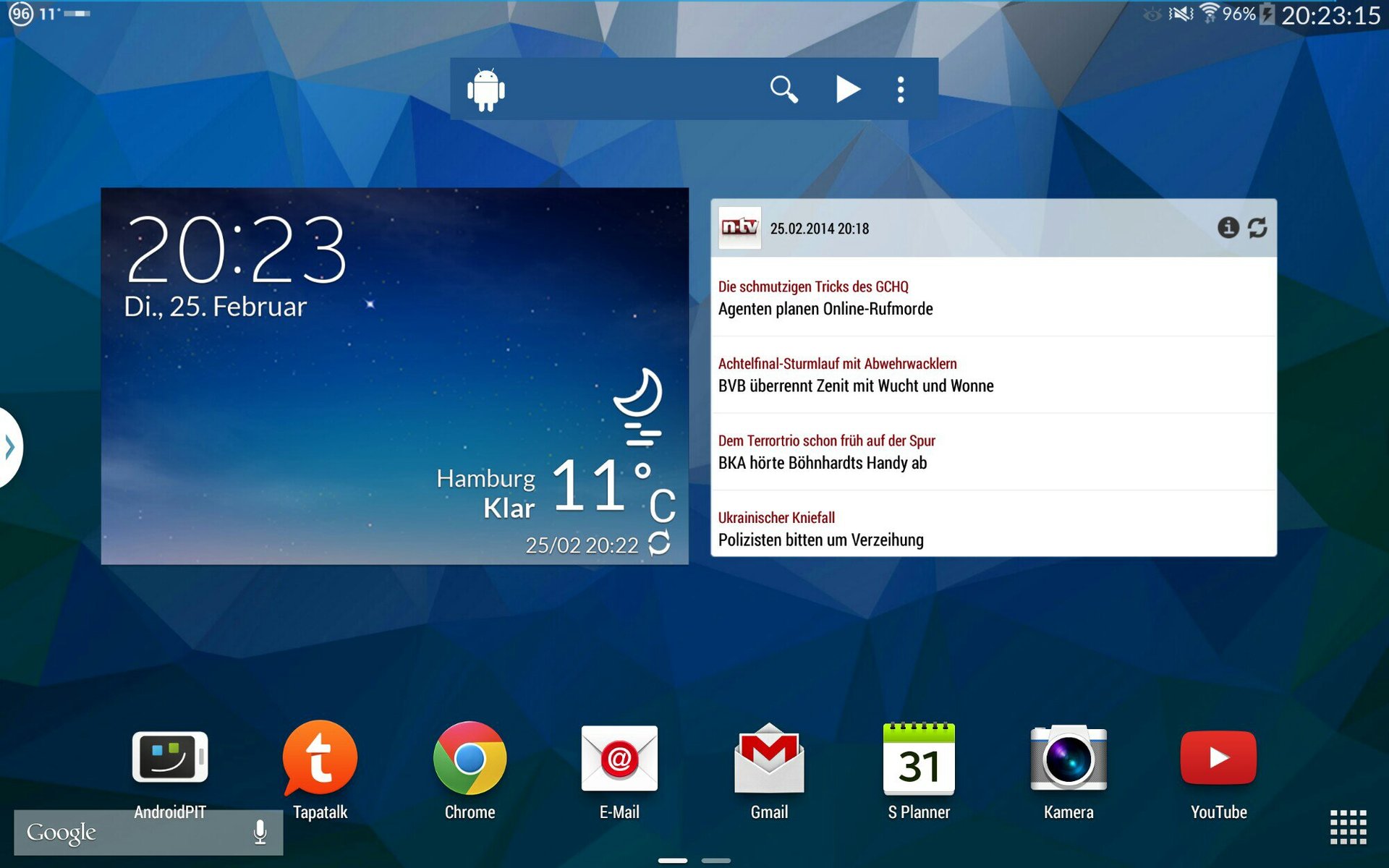
Task: Tap the Hamburg weather location
Action: [x=485, y=479]
